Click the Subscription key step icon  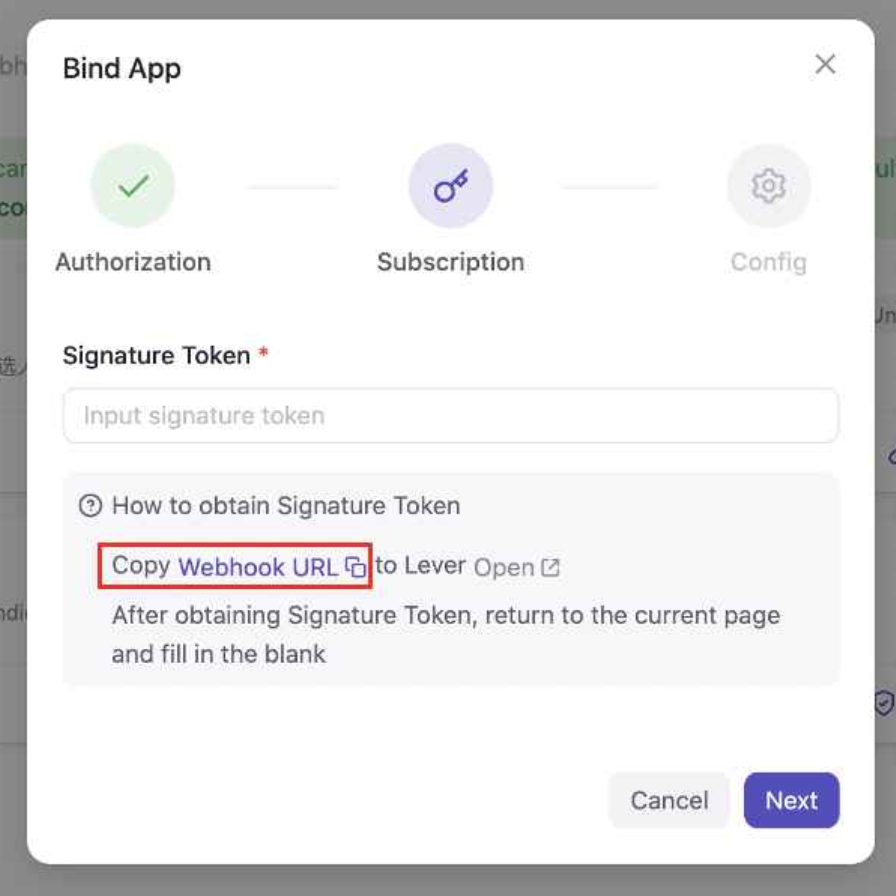click(x=451, y=186)
